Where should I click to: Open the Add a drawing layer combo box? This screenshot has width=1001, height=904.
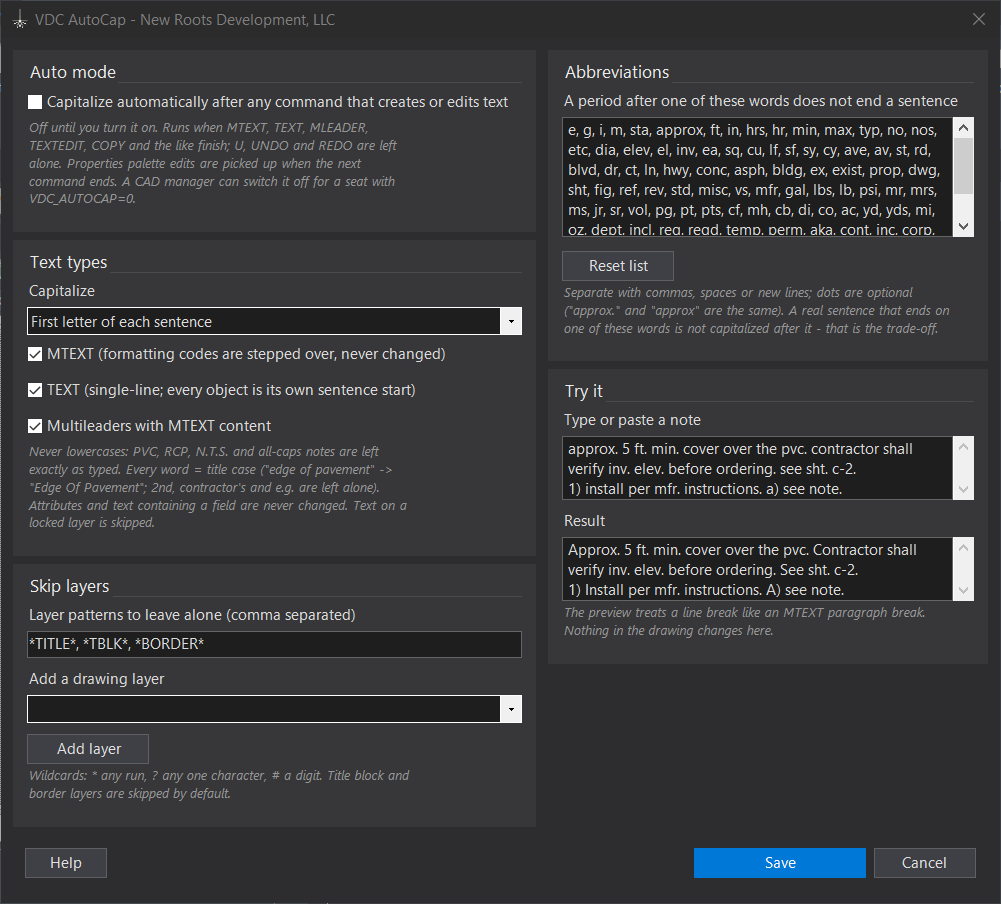click(275, 709)
